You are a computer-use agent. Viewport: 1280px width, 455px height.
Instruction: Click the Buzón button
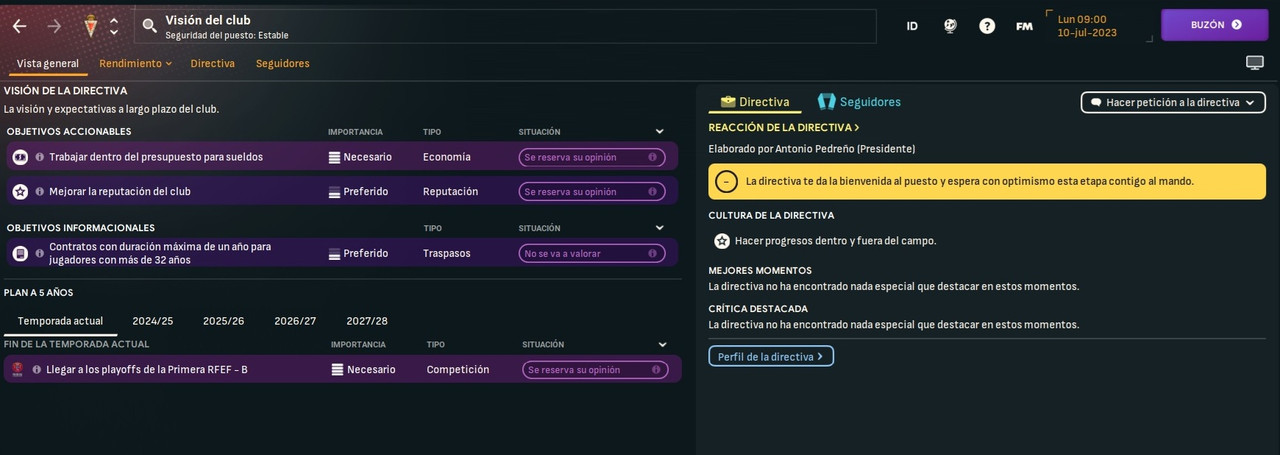[1215, 25]
